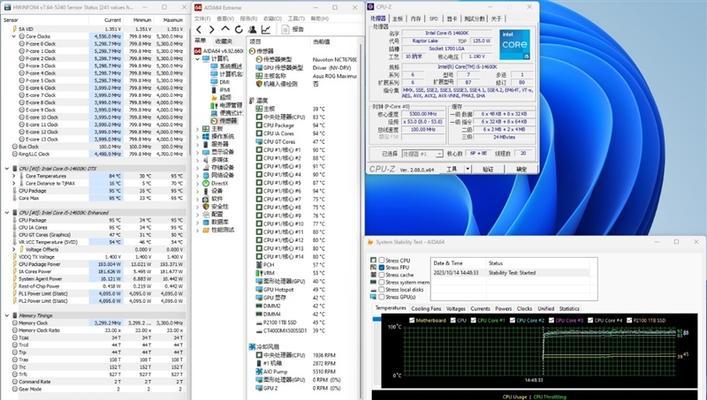The image size is (707, 400).
Task: Open the 文件(F) menu in AIDA64
Action: pos(202,18)
